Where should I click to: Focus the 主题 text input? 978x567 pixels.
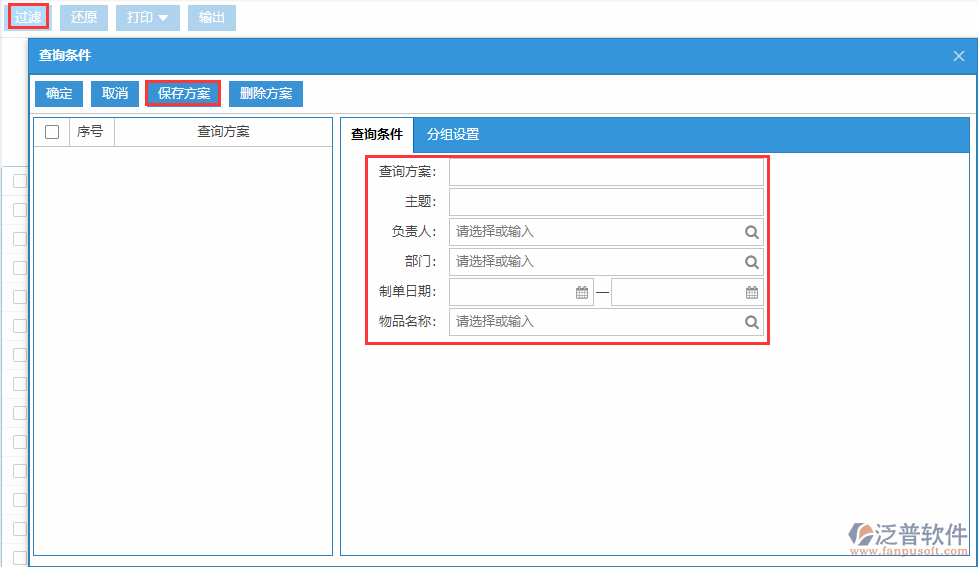tap(606, 202)
